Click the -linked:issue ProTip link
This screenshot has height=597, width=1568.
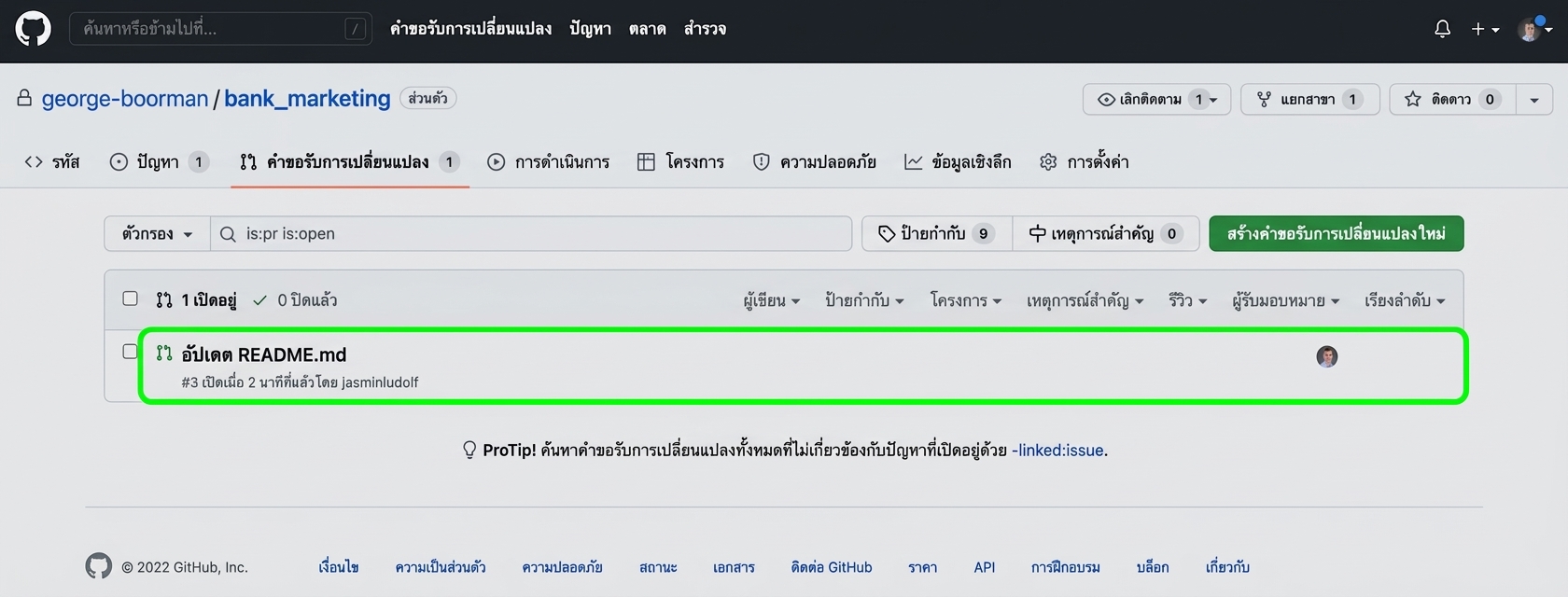pos(1057,451)
